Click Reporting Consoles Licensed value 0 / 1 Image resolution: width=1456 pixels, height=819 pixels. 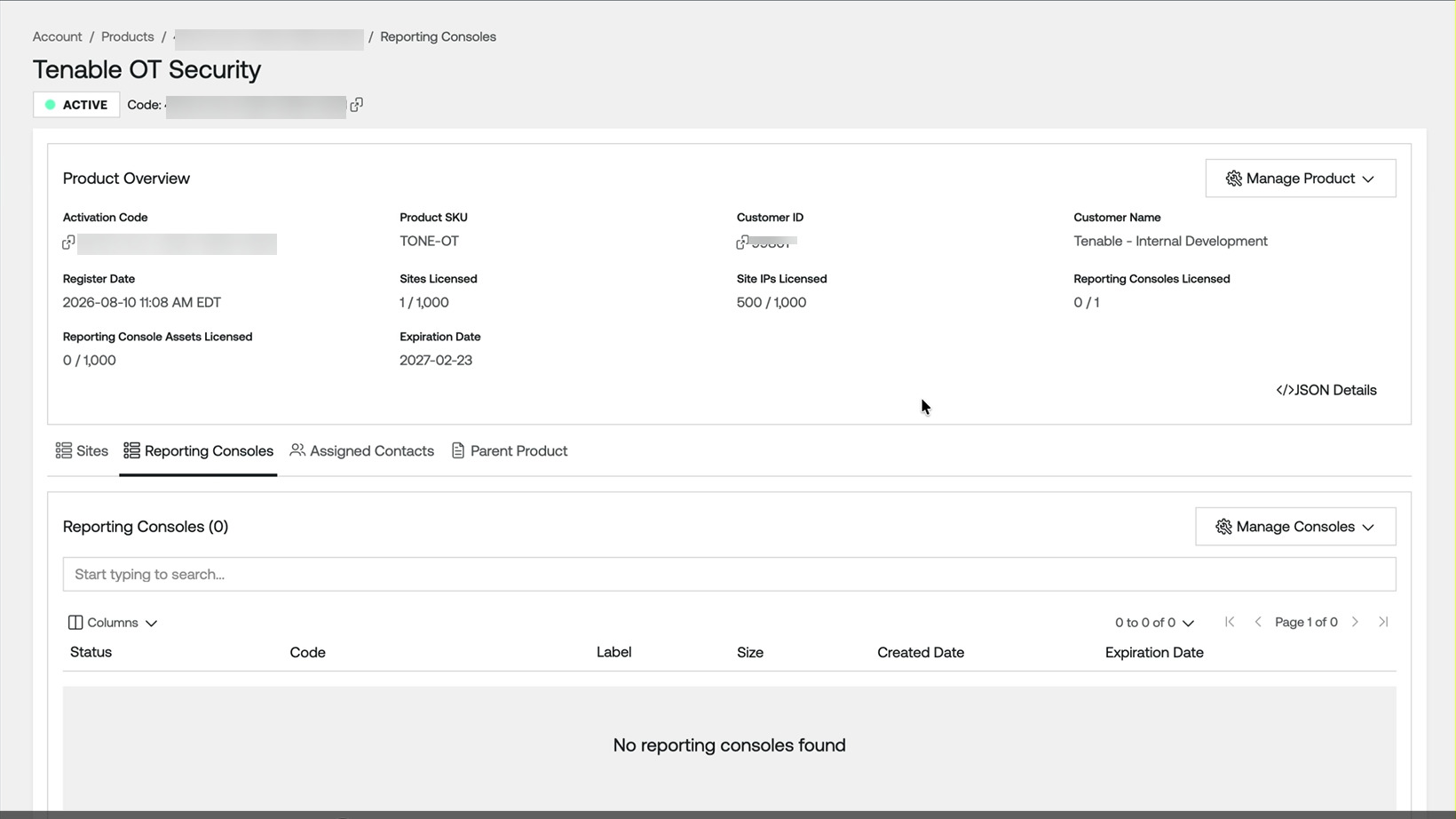[x=1087, y=302]
